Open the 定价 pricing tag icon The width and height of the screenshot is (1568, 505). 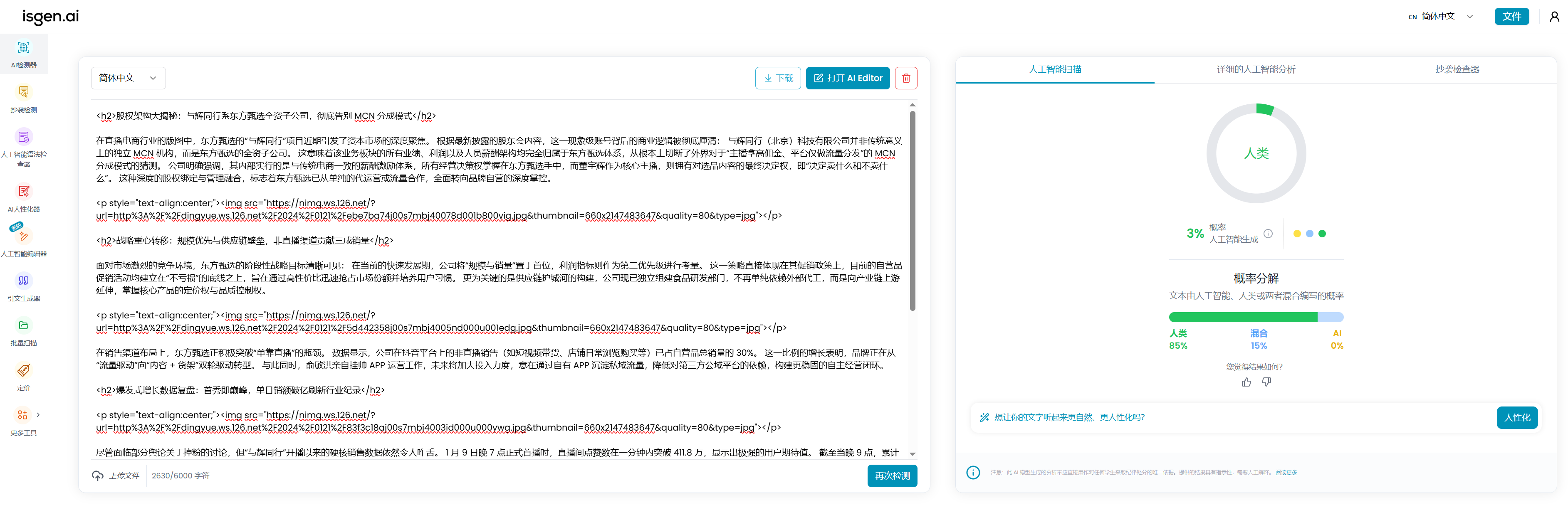(x=24, y=370)
